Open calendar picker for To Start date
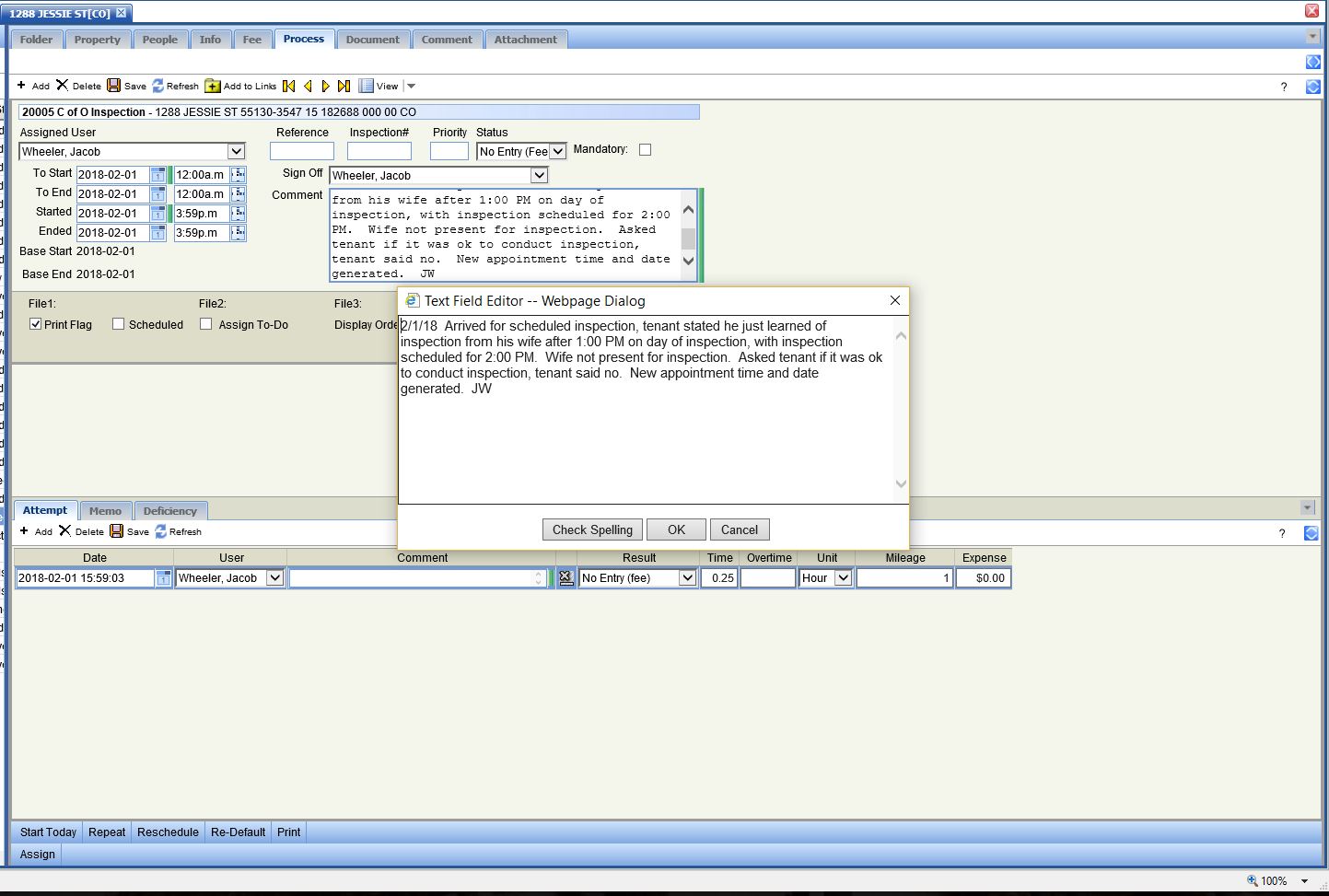The width and height of the screenshot is (1329, 896). coord(158,174)
